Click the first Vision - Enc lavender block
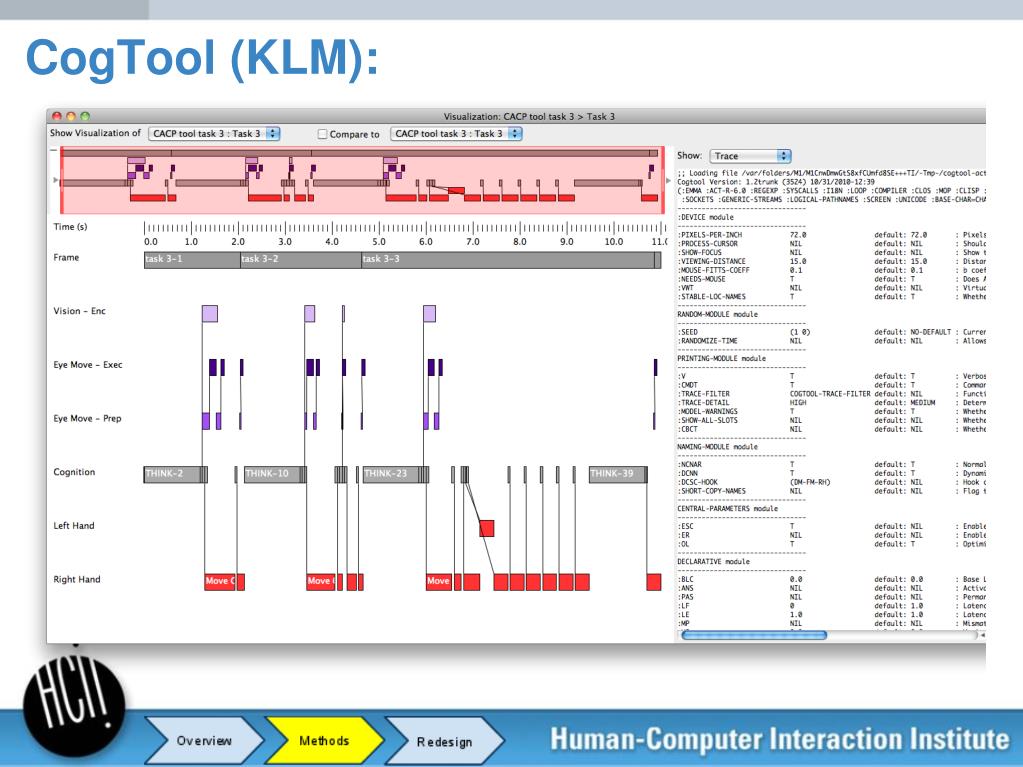Image resolution: width=1023 pixels, height=767 pixels. 209,314
